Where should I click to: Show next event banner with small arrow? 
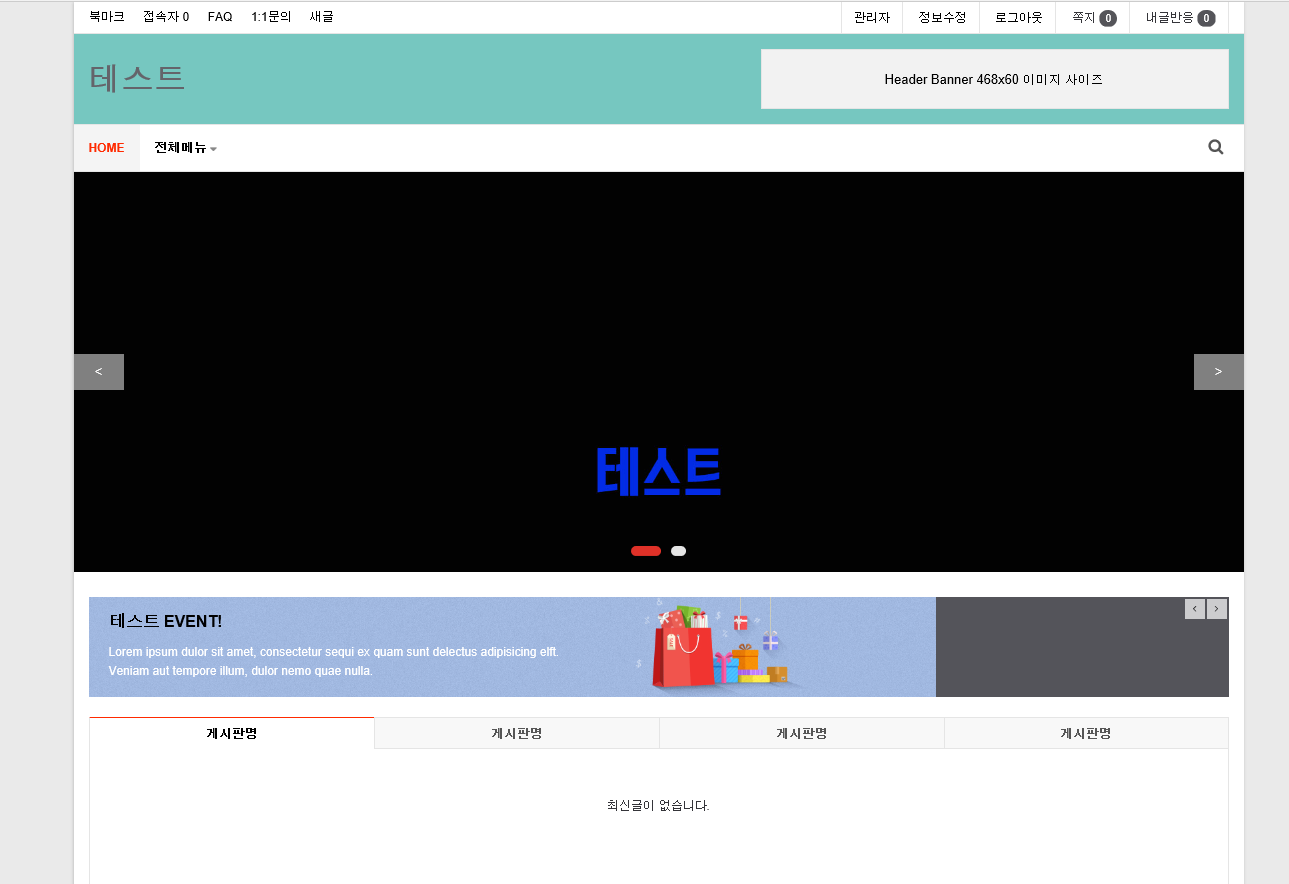[x=1217, y=608]
